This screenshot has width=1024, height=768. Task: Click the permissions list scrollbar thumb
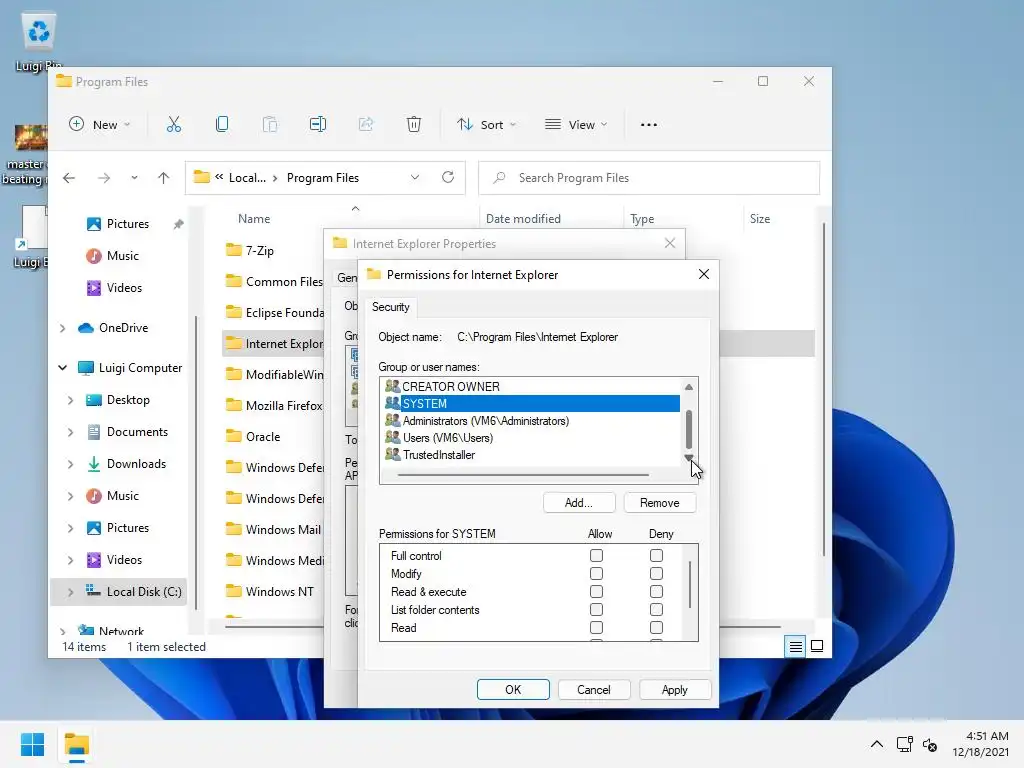click(x=690, y=584)
